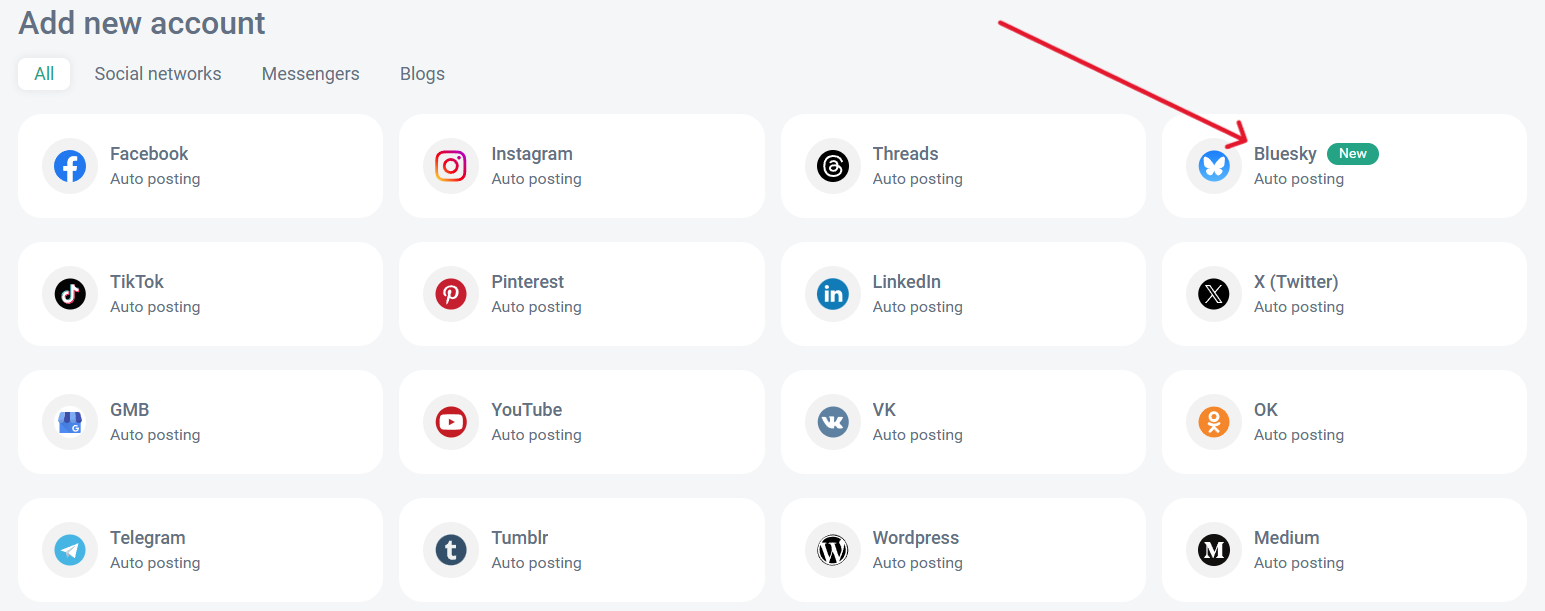This screenshot has width=1545, height=611.
Task: Select the Telegram paper plane icon
Action: [x=70, y=550]
